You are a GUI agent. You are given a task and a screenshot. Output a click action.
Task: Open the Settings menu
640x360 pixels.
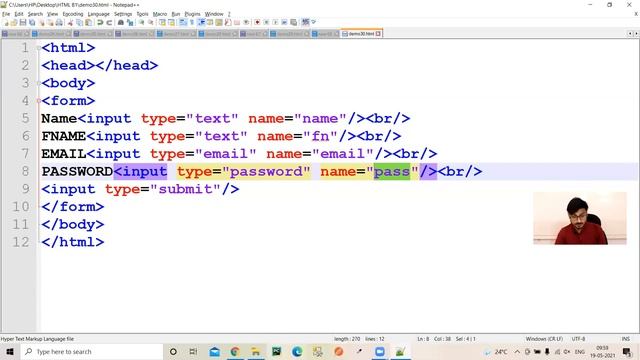[123, 14]
